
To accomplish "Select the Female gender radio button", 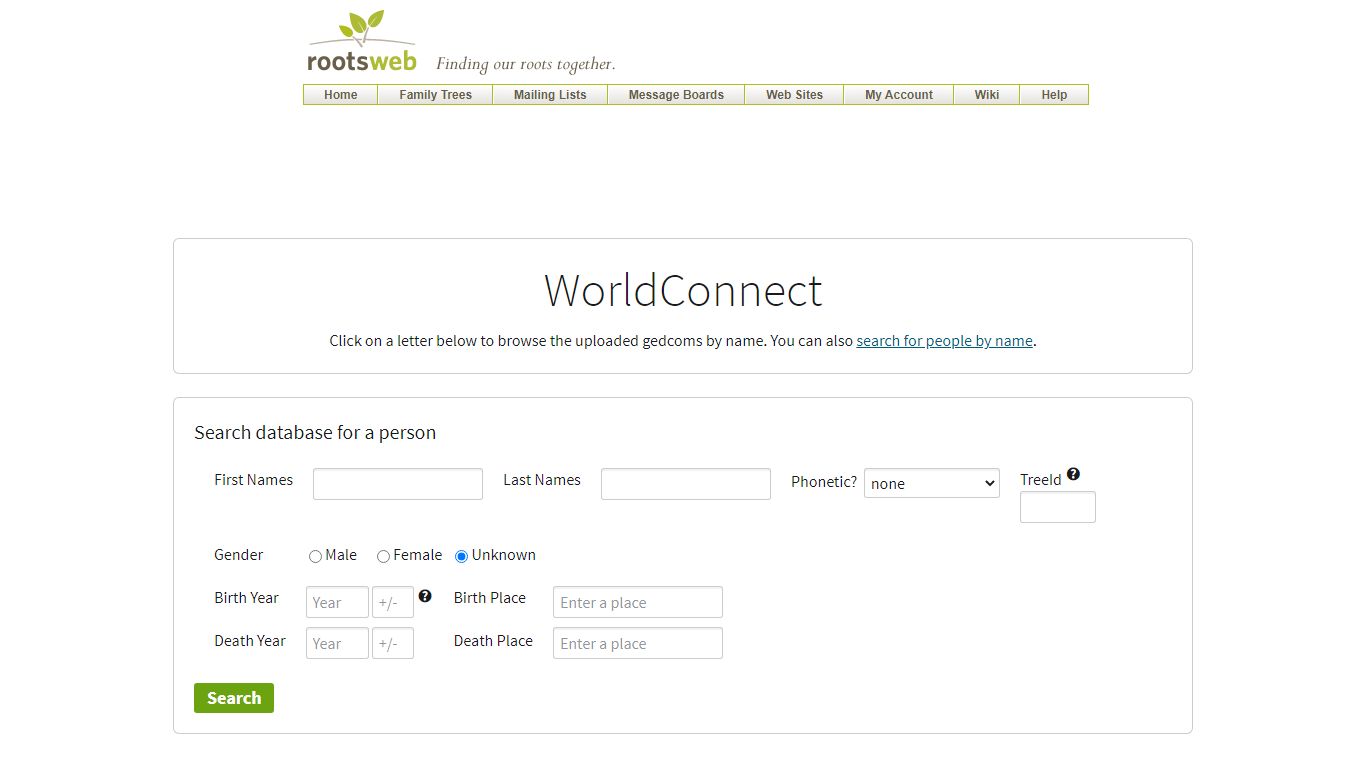I will tap(383, 556).
